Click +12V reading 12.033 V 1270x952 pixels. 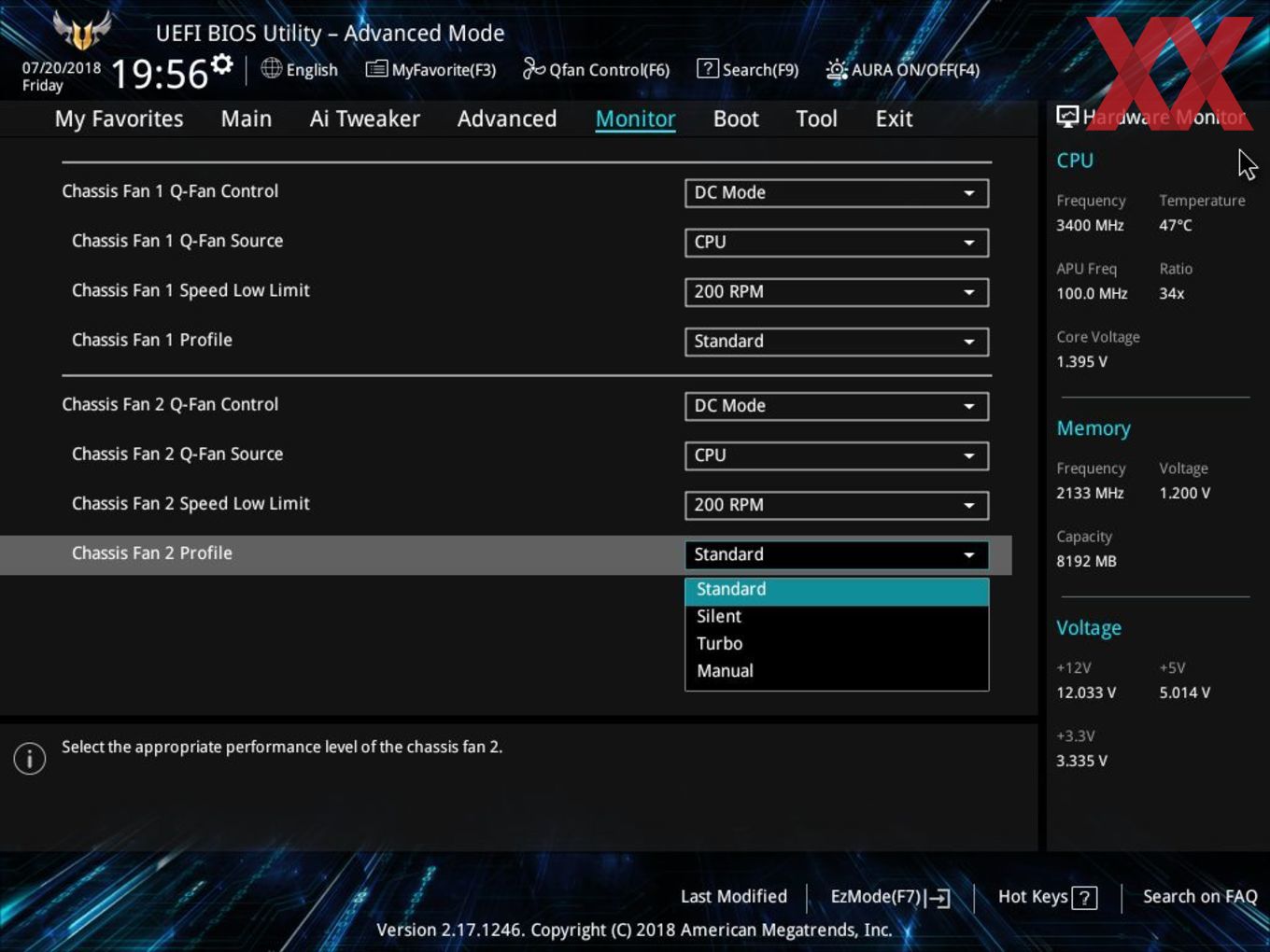1086,693
